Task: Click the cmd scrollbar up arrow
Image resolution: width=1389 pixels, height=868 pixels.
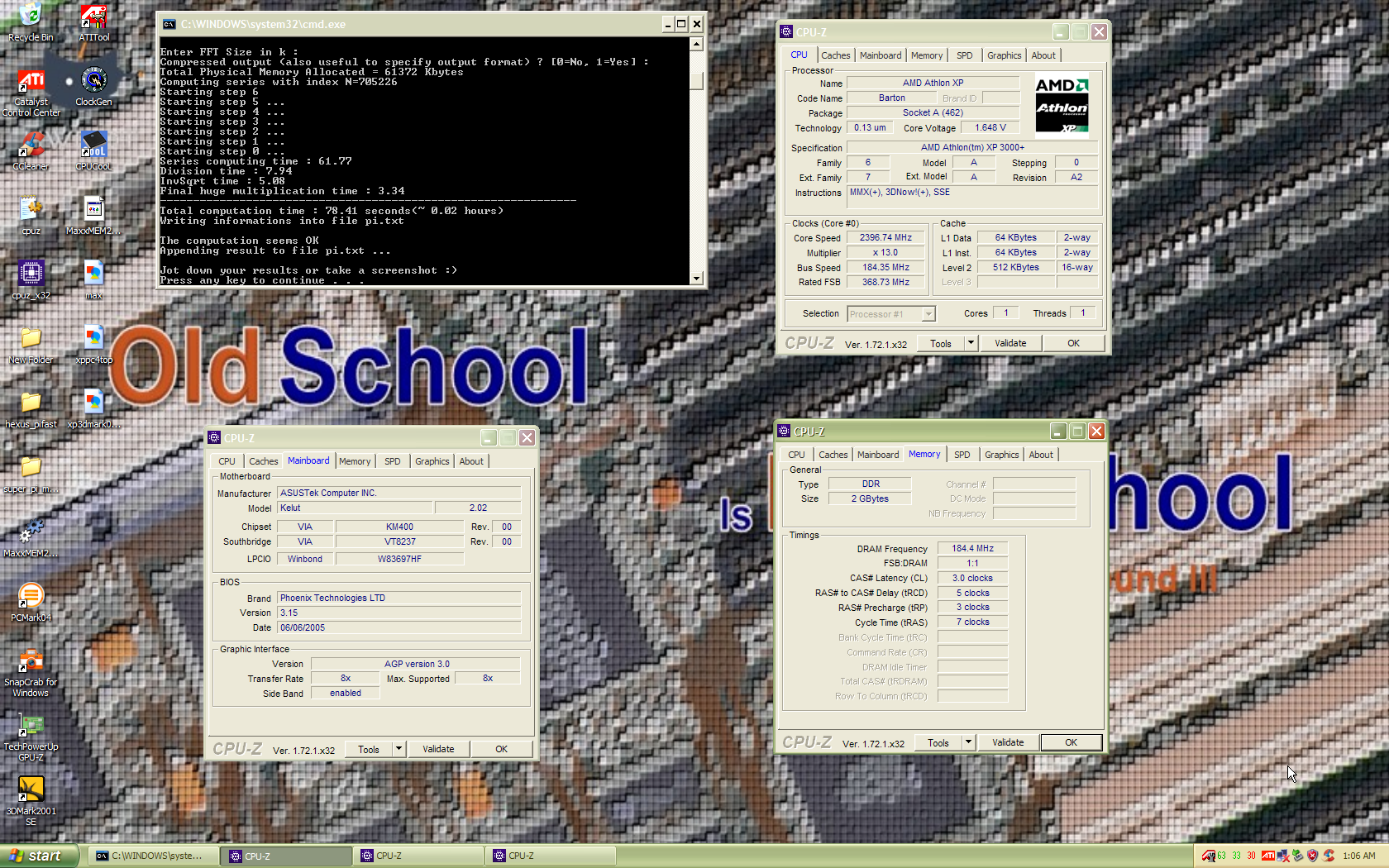Action: pos(696,44)
